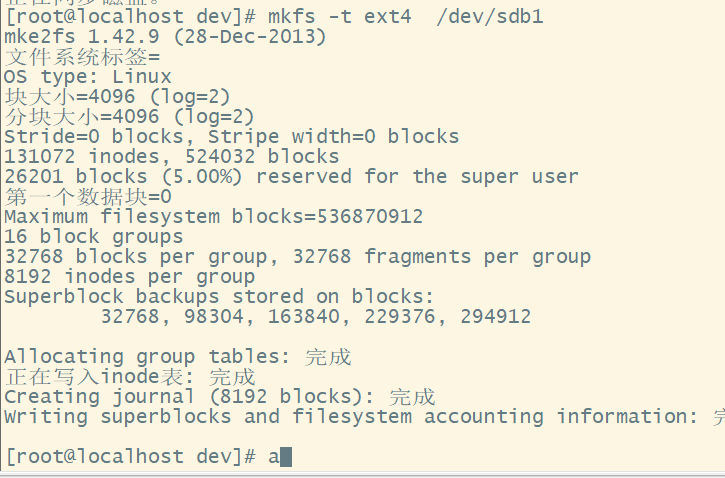Image resolution: width=725 pixels, height=478 pixels.
Task: Click the "OS type: Linux" line
Action: click(x=88, y=77)
